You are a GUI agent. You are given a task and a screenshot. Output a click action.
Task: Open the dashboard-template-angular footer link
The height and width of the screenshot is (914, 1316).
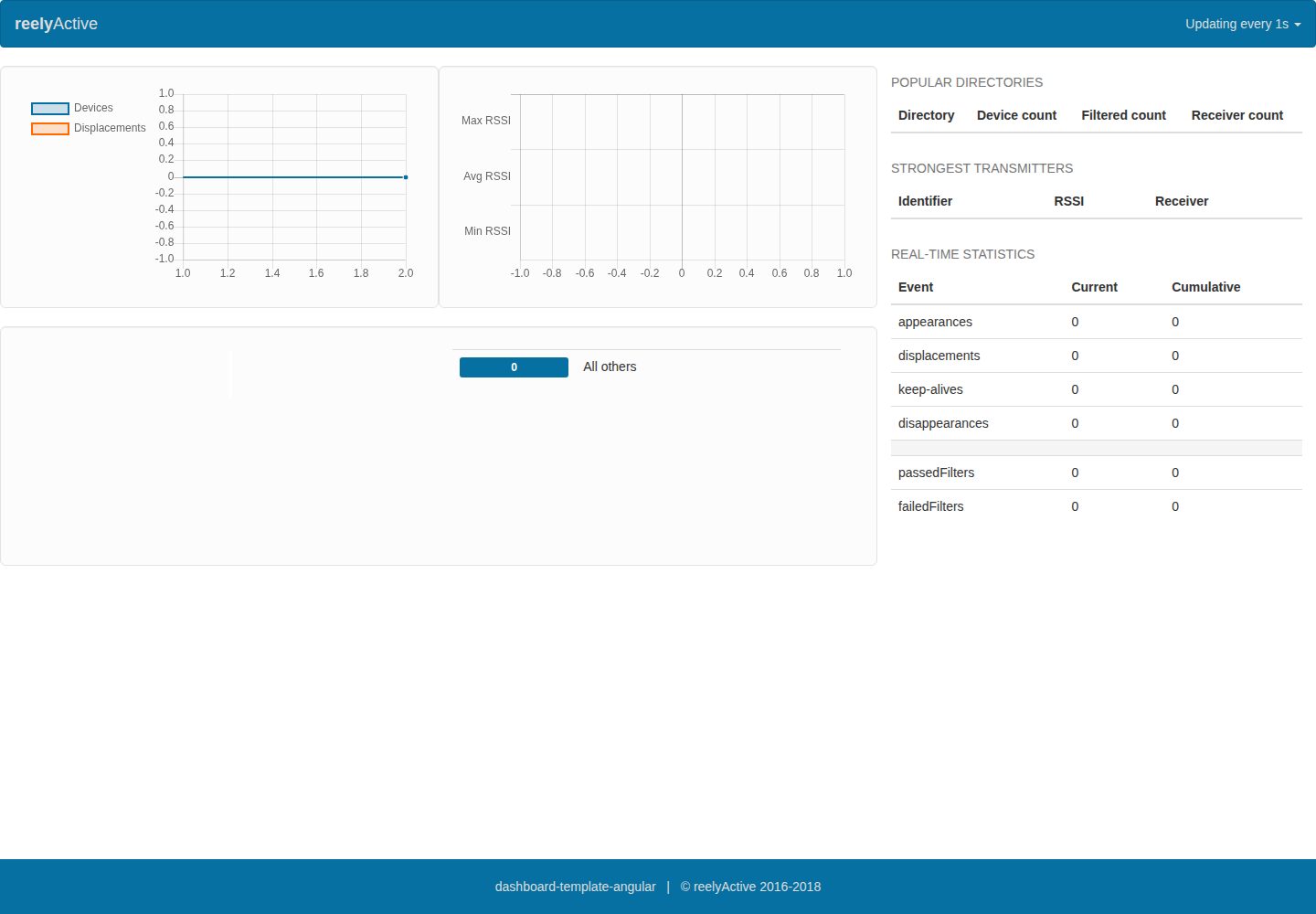coord(575,887)
